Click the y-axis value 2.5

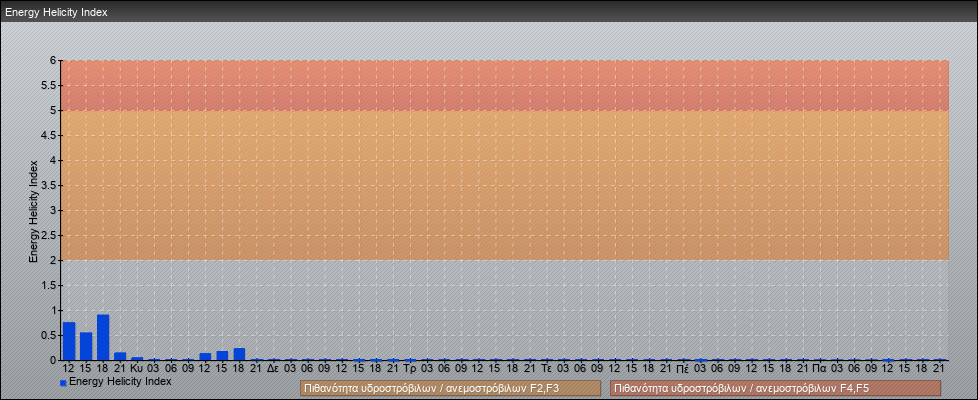tap(50, 235)
